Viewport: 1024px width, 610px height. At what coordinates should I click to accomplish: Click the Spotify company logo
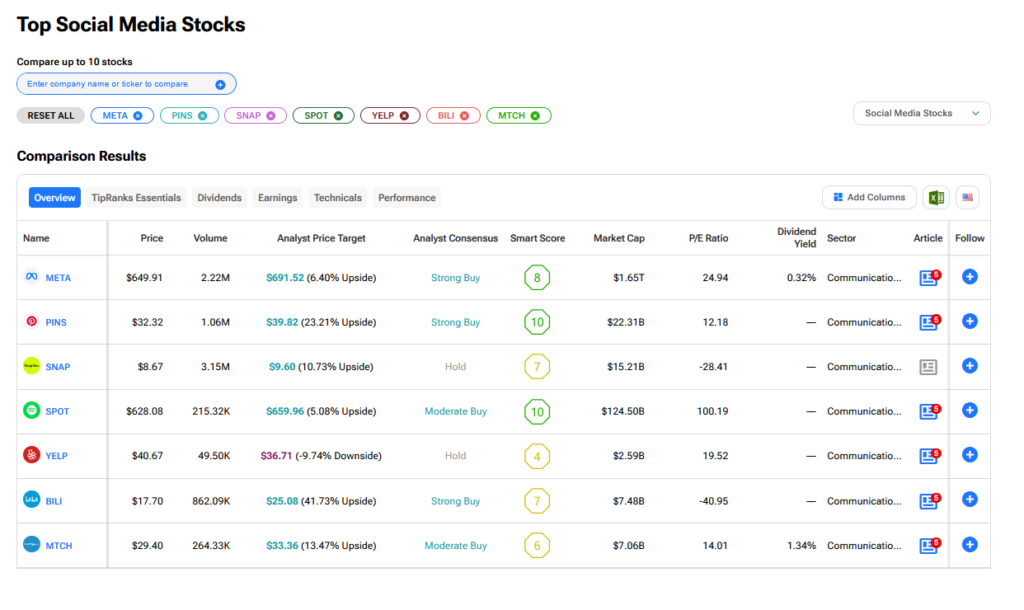[x=31, y=410]
